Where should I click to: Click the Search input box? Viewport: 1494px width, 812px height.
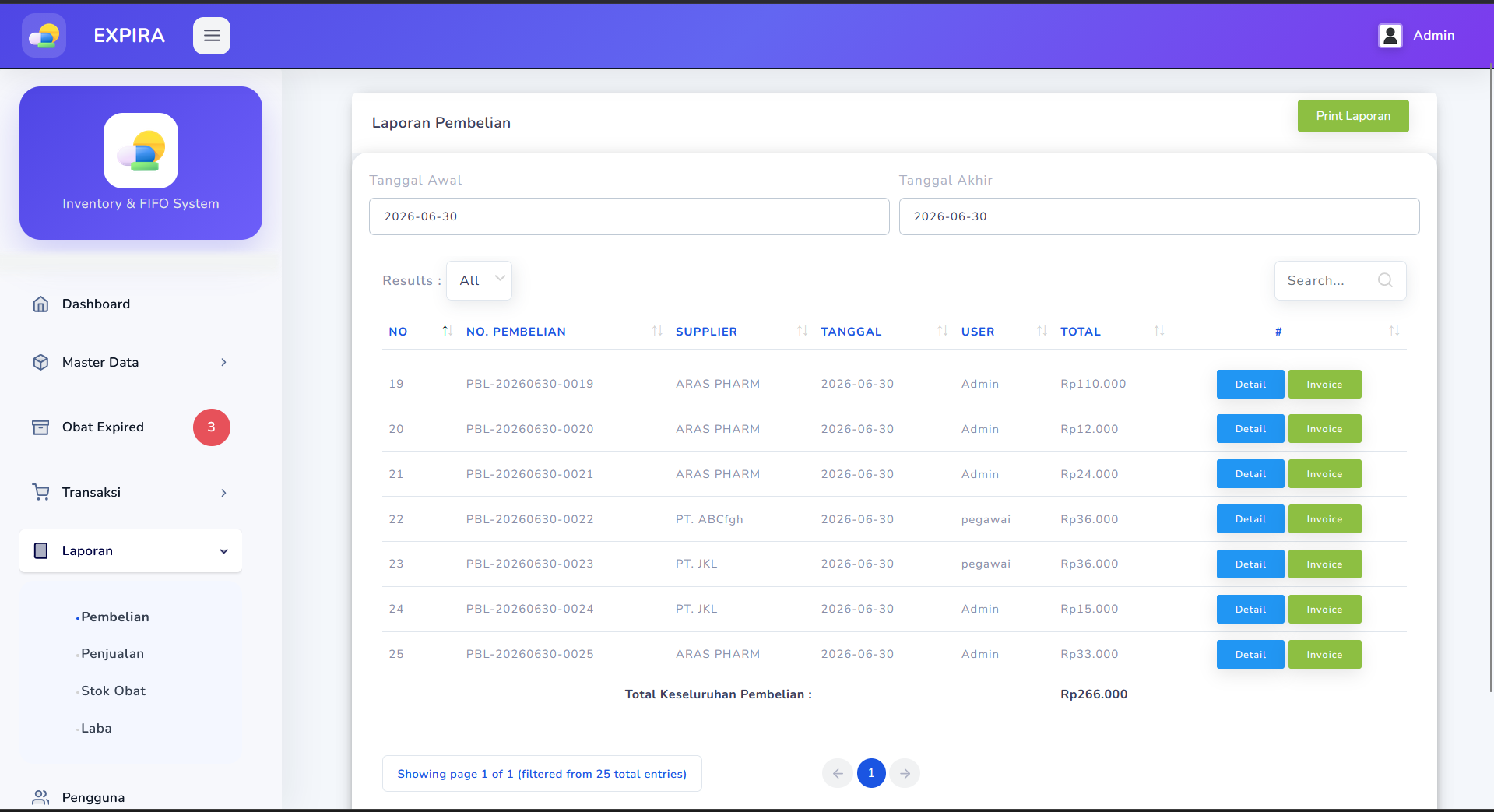click(x=1340, y=280)
